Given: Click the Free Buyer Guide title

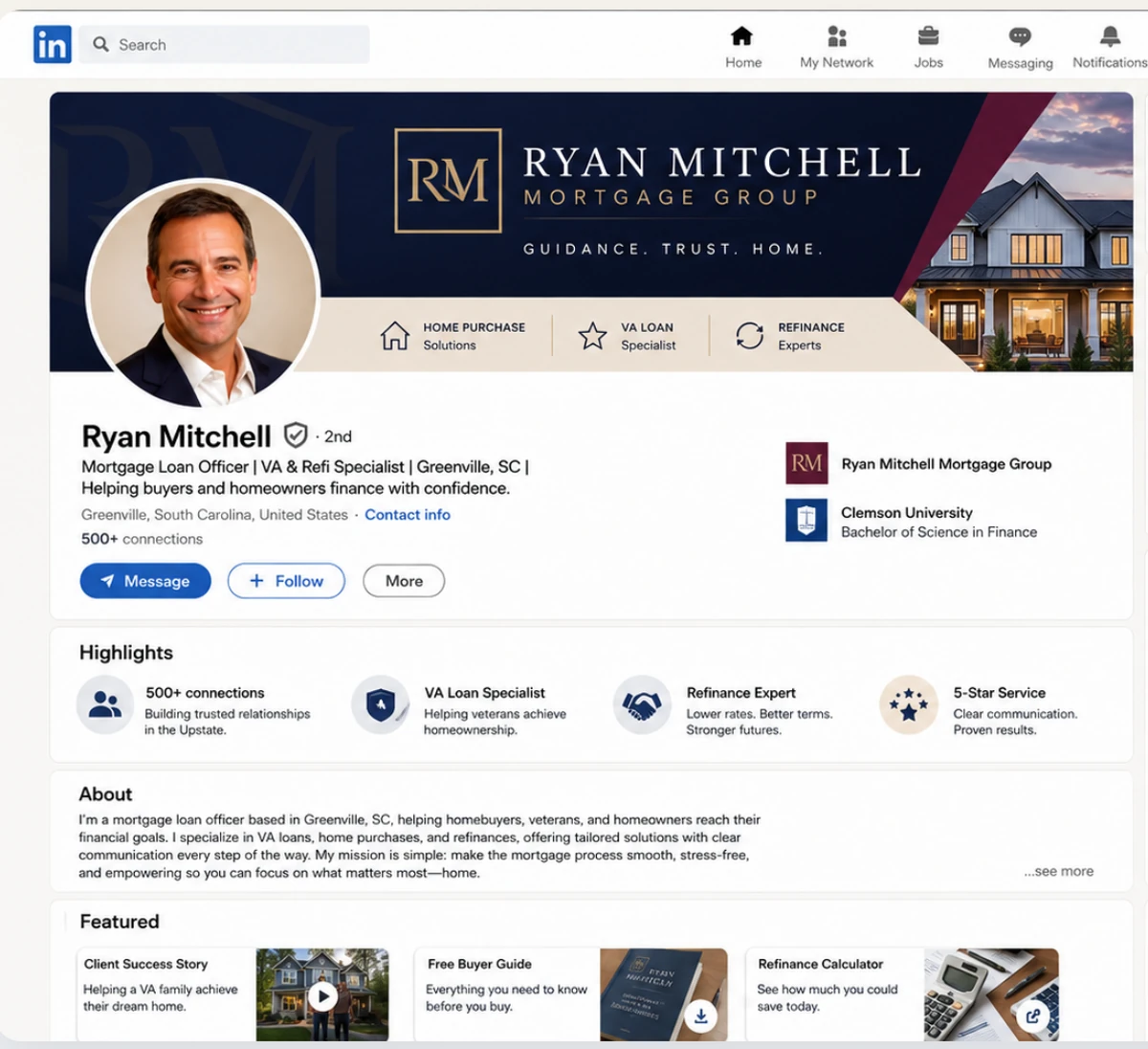Looking at the screenshot, I should 479,964.
